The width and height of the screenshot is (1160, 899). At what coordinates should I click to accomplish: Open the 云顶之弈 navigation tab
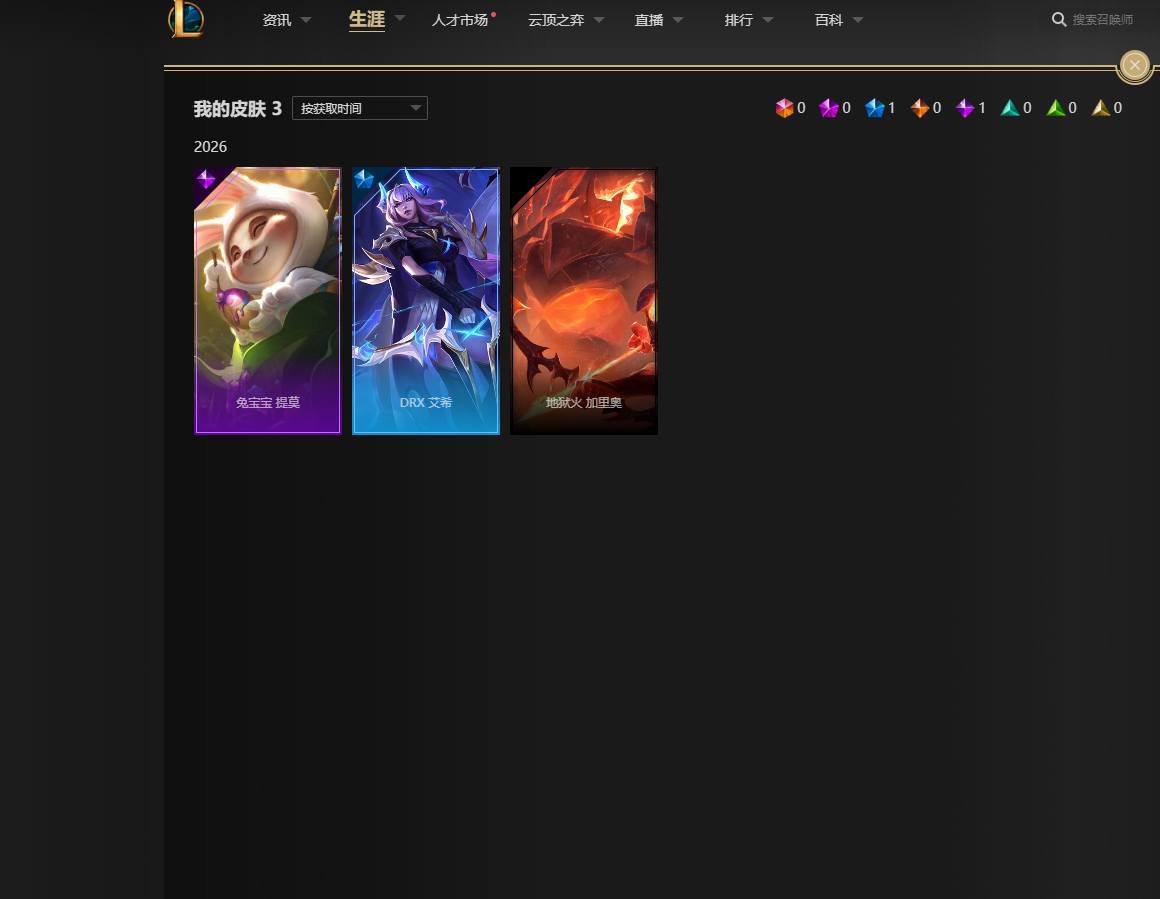[x=556, y=20]
